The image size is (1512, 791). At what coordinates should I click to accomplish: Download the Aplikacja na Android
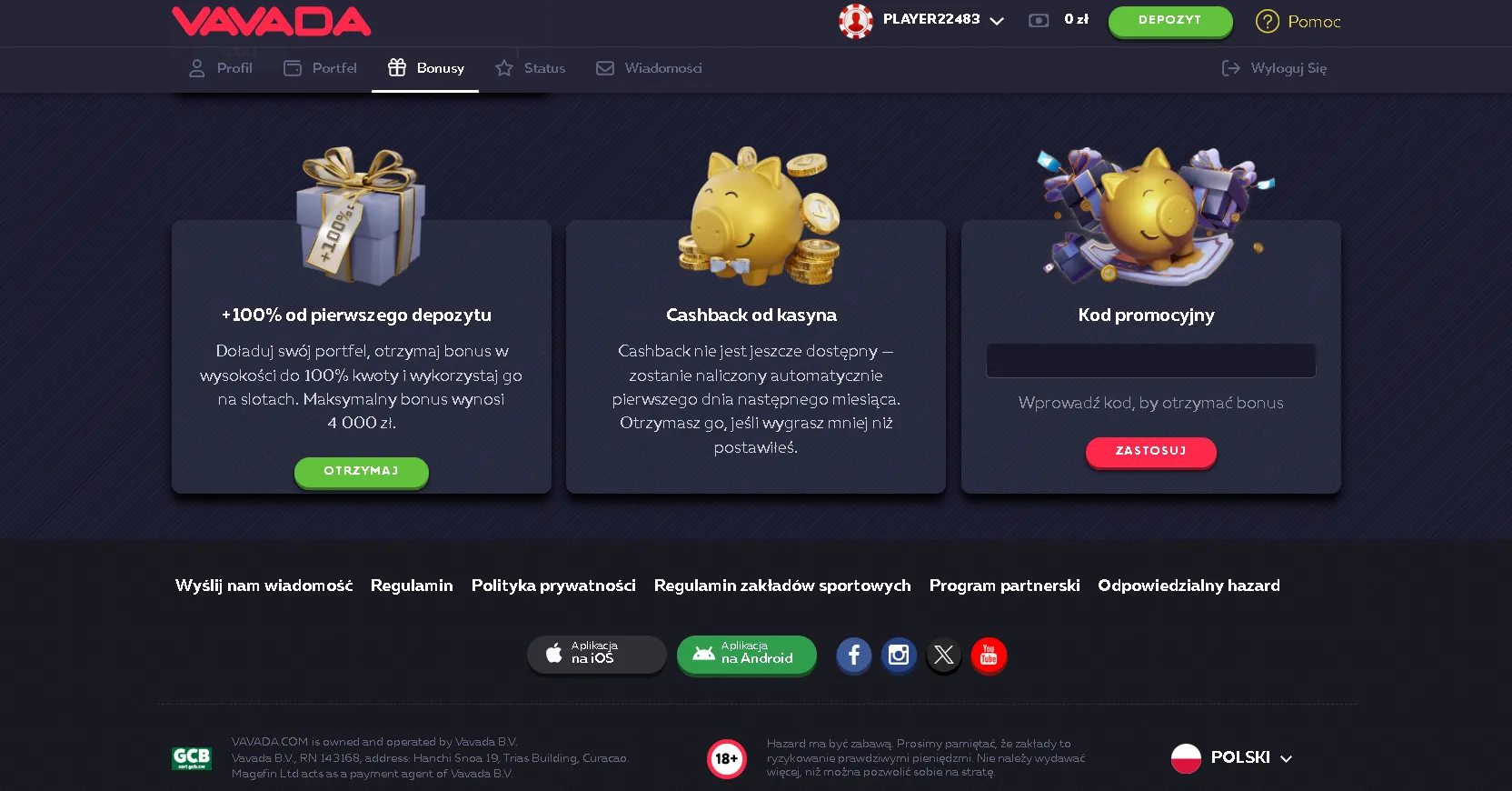(x=747, y=654)
